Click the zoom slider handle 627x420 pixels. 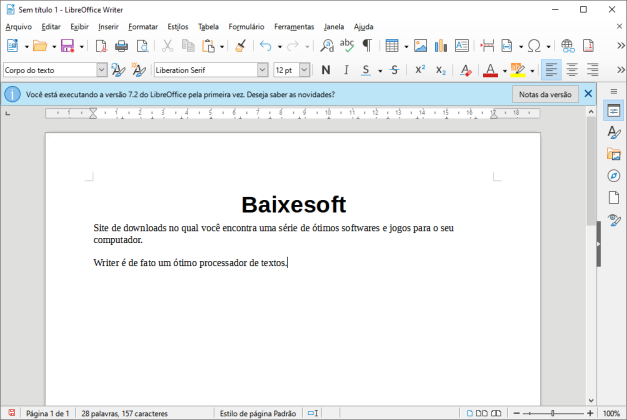[552, 413]
